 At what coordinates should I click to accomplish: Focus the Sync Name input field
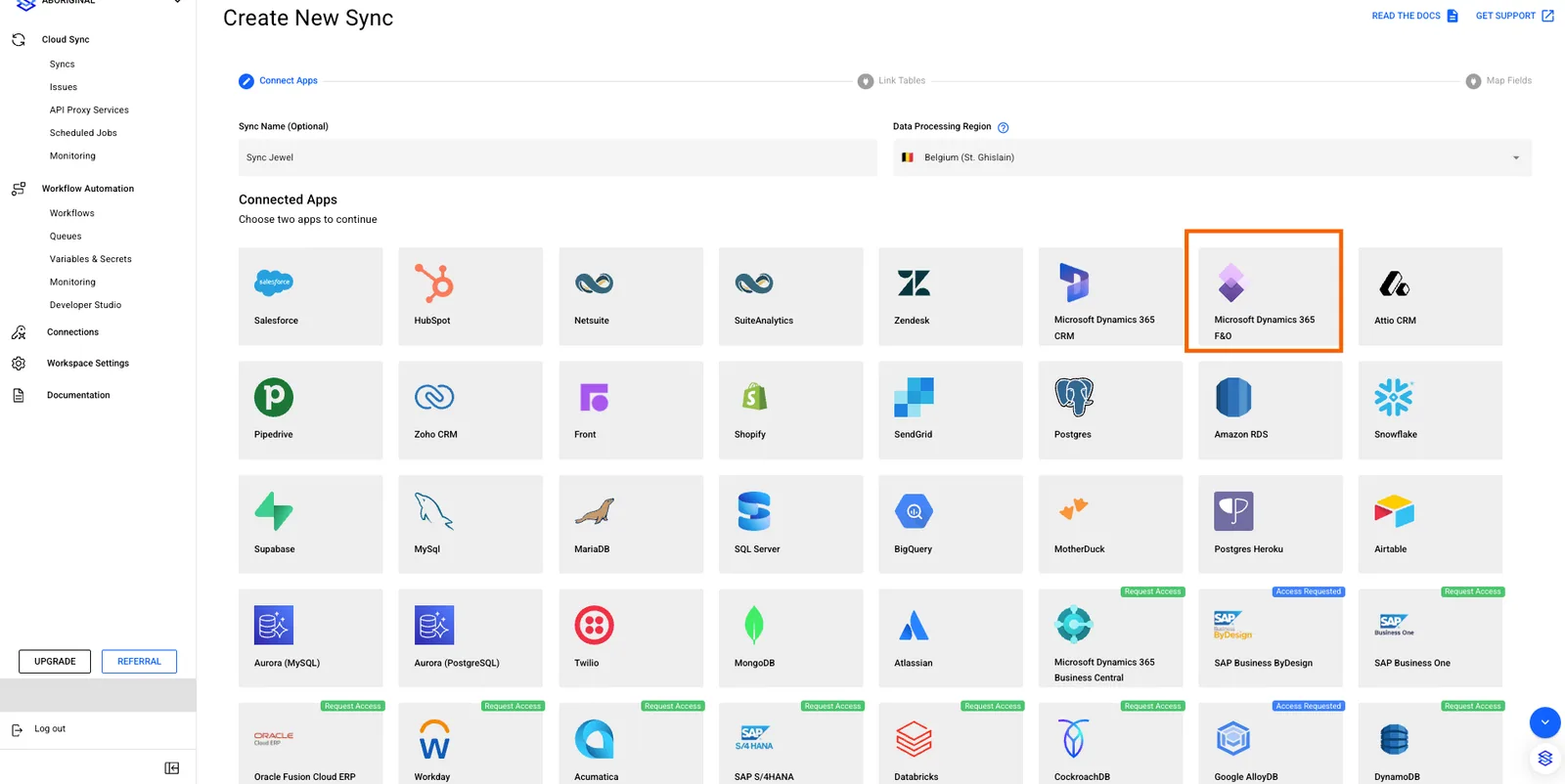[558, 157]
